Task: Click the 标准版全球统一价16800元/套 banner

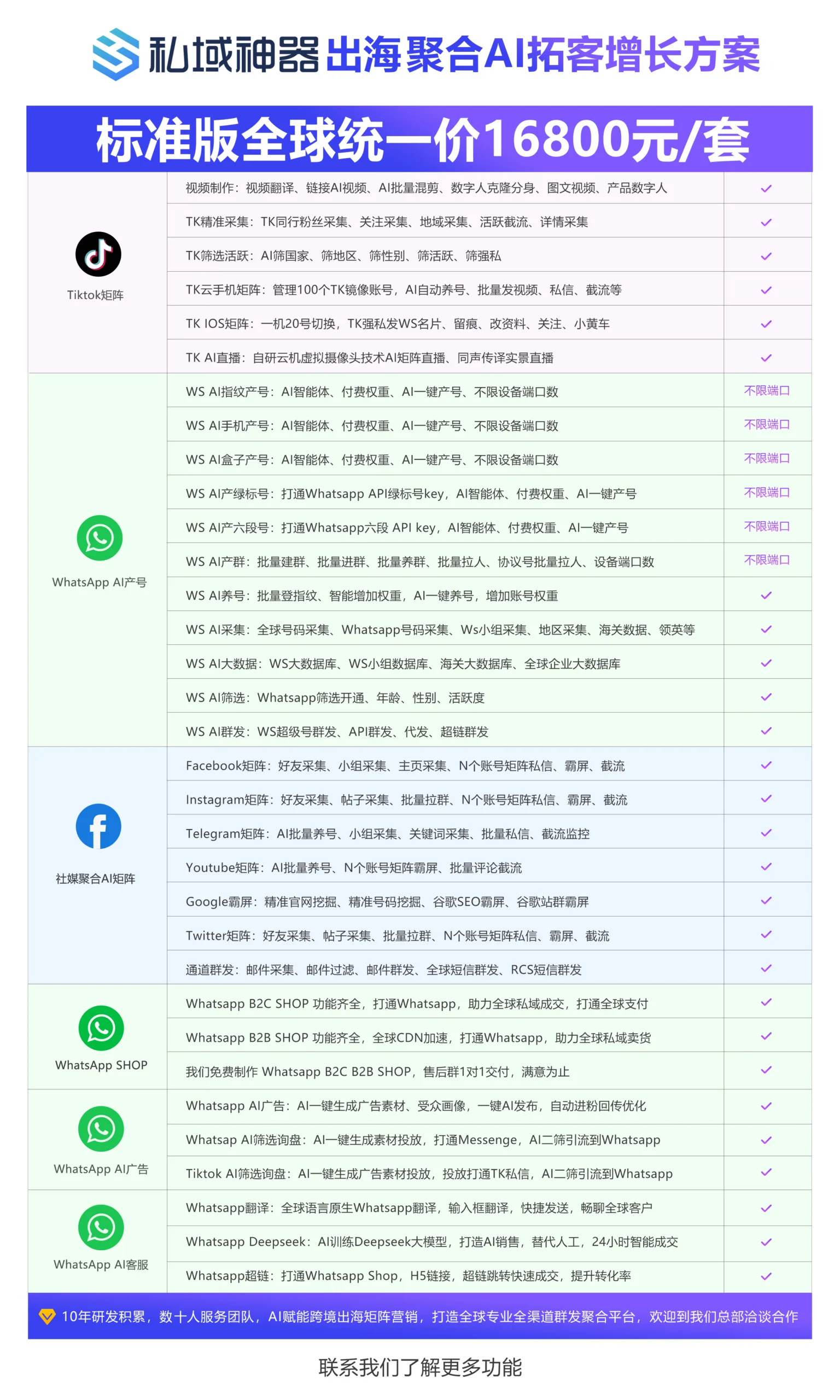Action: click(419, 139)
